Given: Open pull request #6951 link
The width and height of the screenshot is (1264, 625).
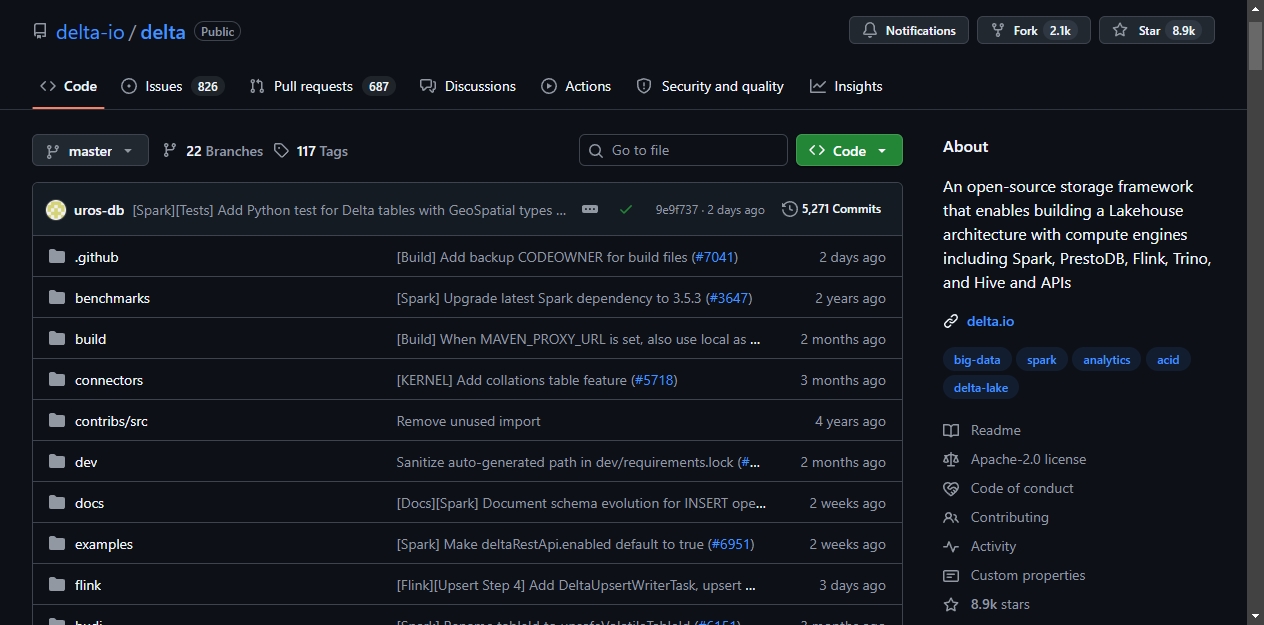Looking at the screenshot, I should (731, 544).
